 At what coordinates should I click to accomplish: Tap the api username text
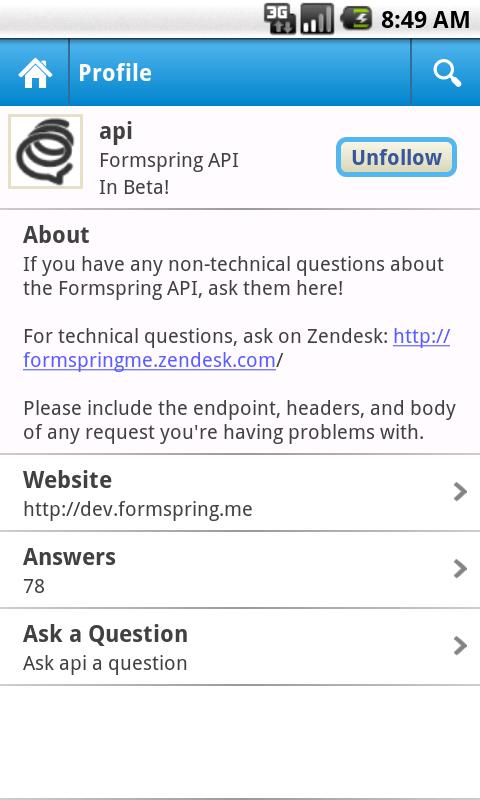coord(116,132)
